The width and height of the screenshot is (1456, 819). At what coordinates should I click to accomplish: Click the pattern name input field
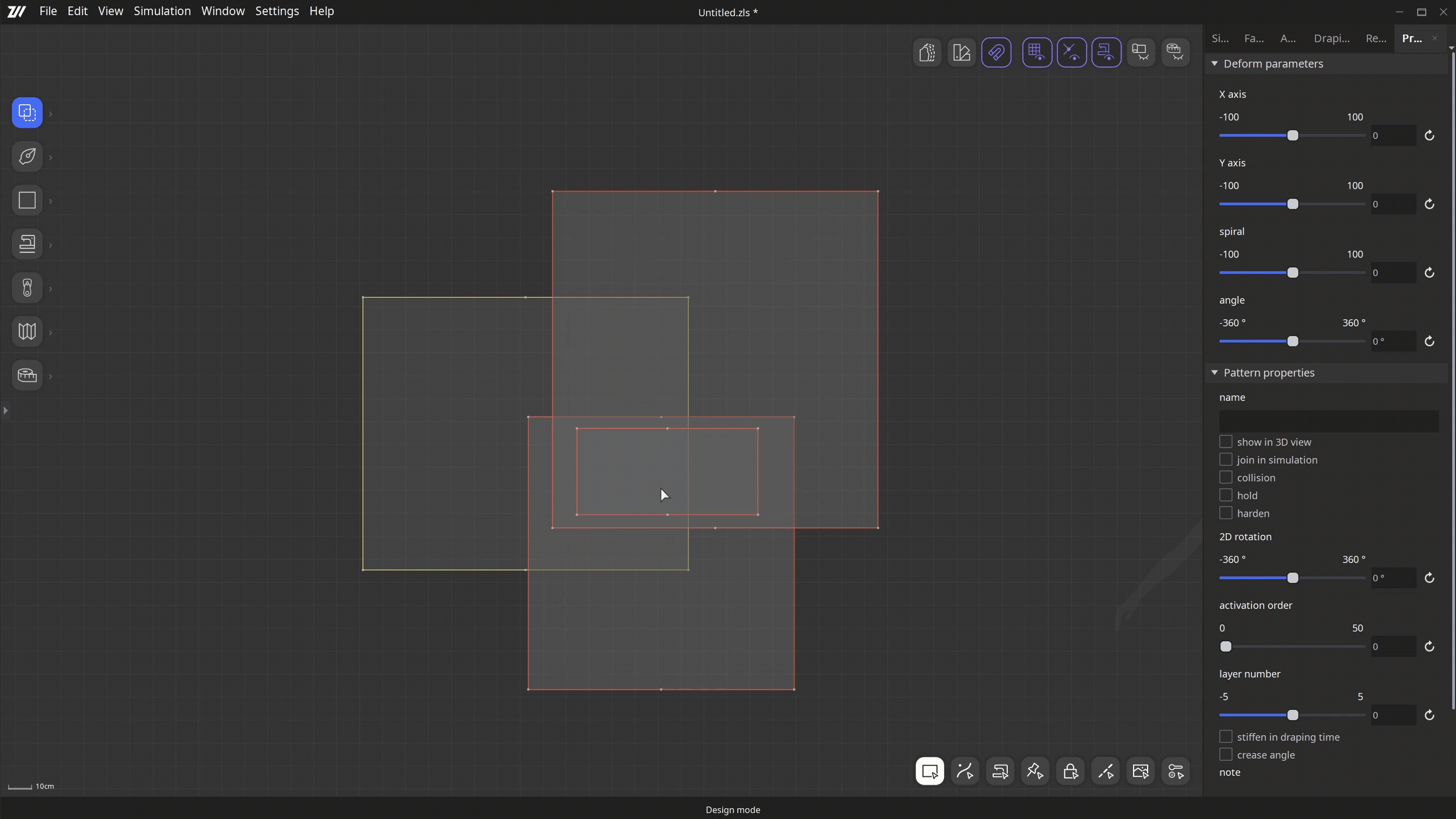pos(1328,421)
